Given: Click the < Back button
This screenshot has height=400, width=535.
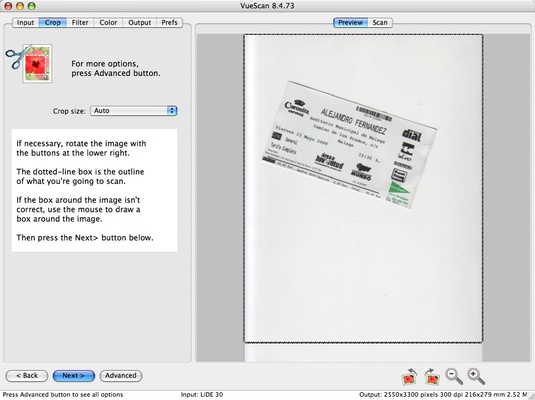Looking at the screenshot, I should coord(27,375).
